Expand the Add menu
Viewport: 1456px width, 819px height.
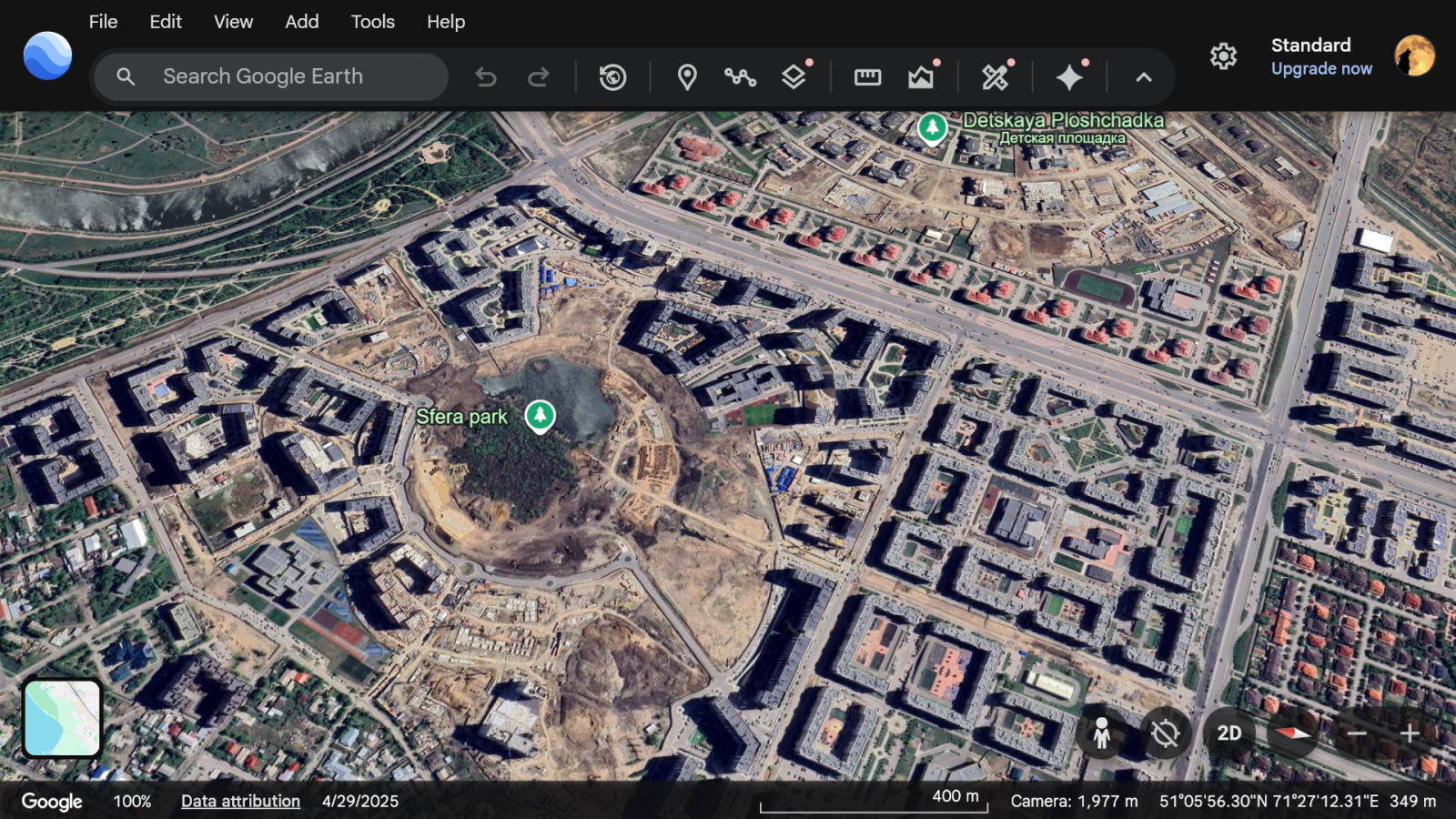301,22
